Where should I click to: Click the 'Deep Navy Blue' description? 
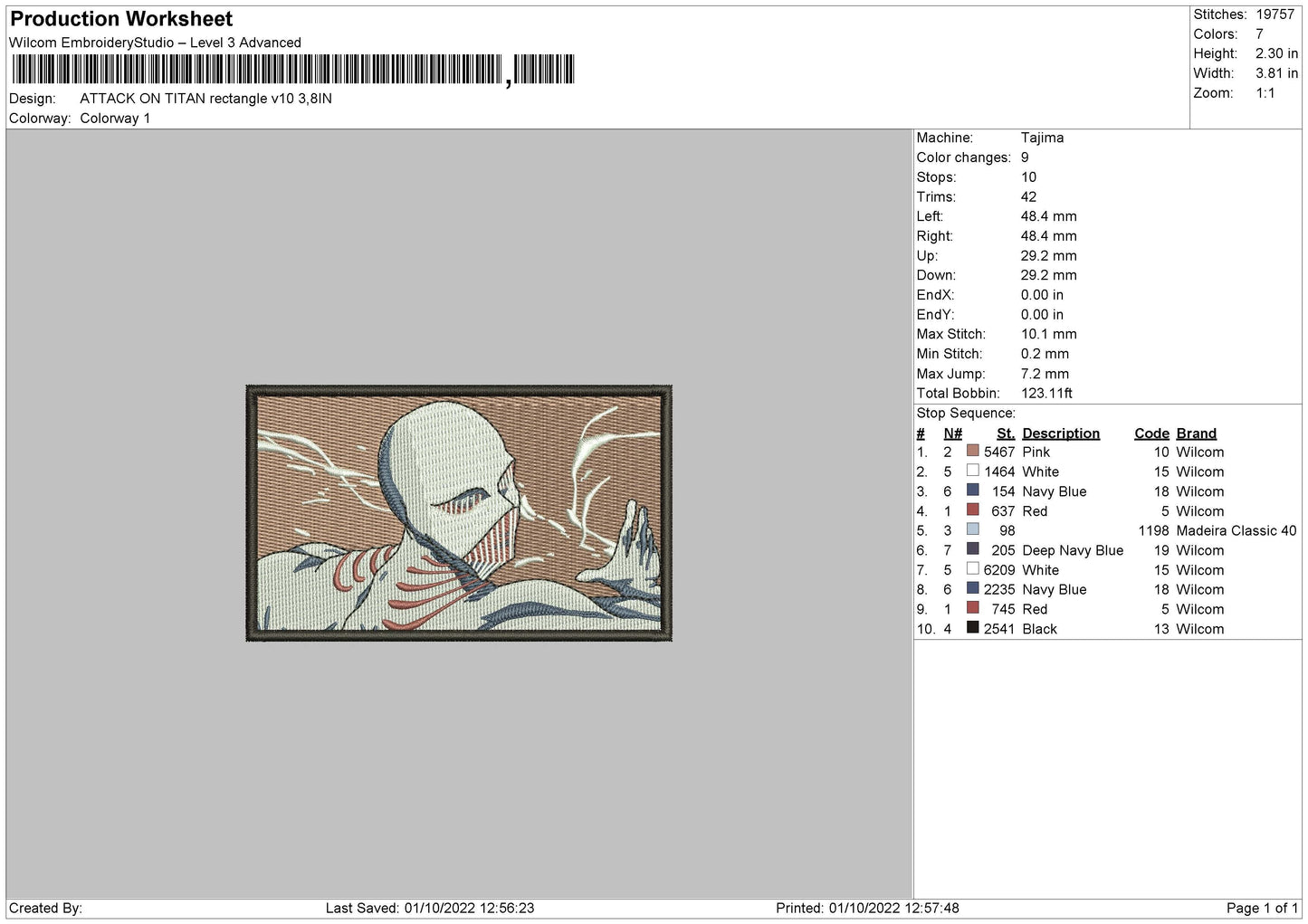coord(1073,550)
